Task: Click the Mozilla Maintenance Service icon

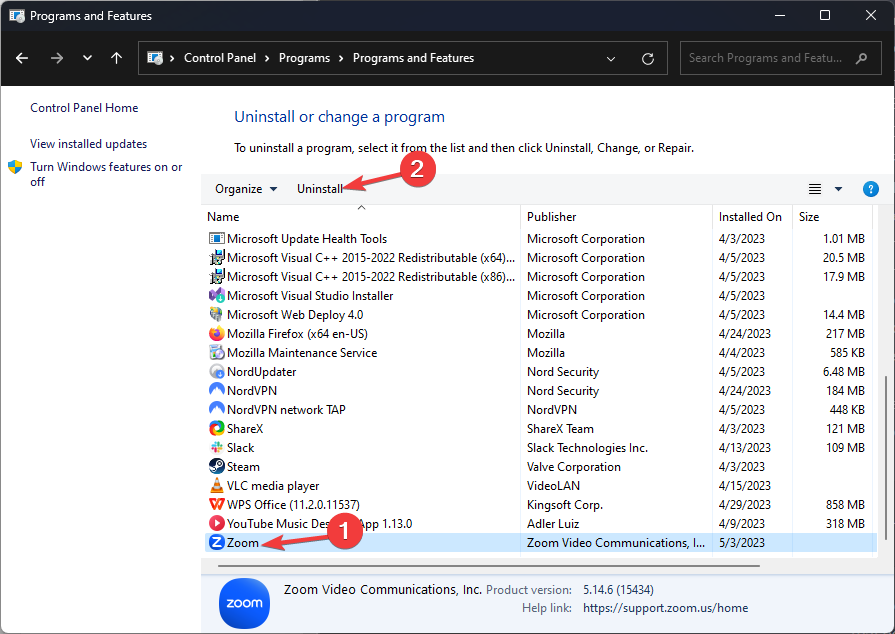Action: 216,353
